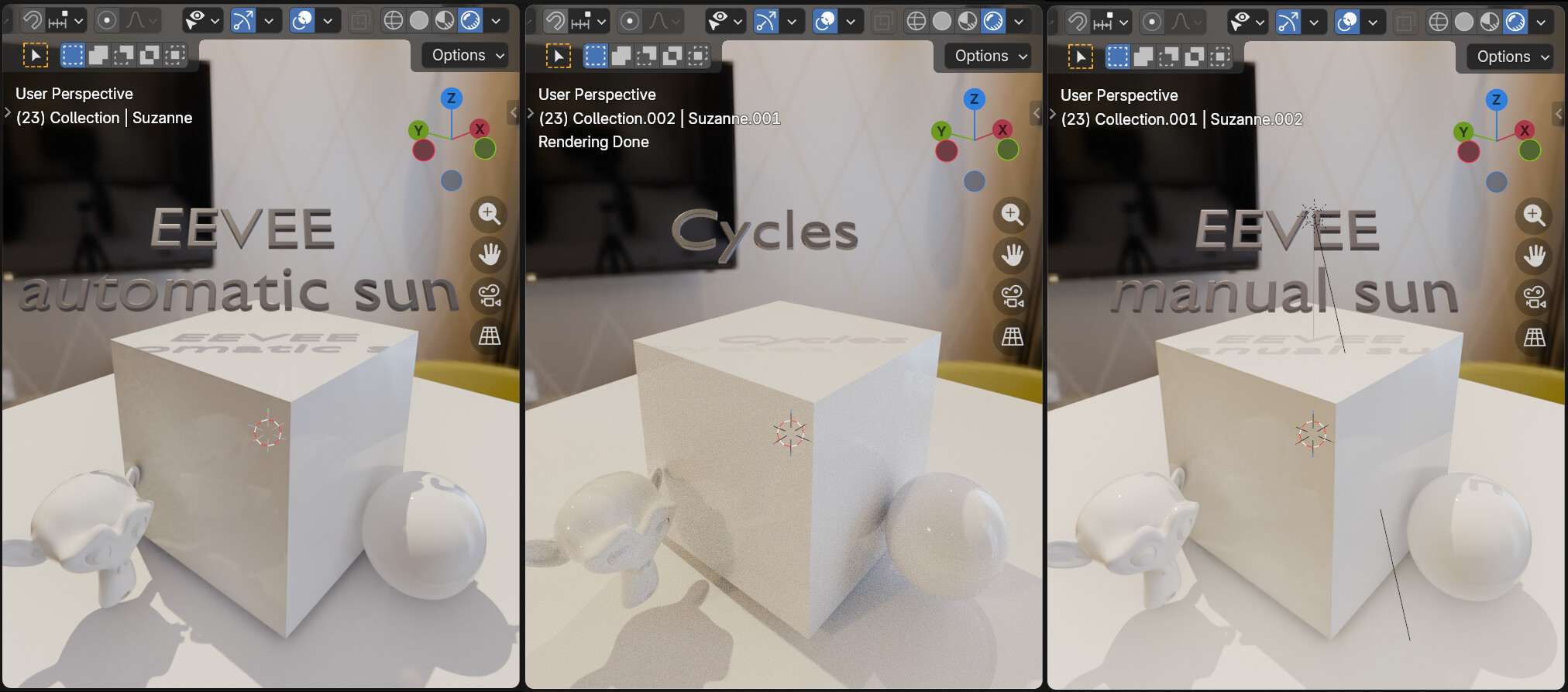Choose extend selection mode in EEVEE automatic sun viewport
The width and height of the screenshot is (1568, 692).
[98, 55]
